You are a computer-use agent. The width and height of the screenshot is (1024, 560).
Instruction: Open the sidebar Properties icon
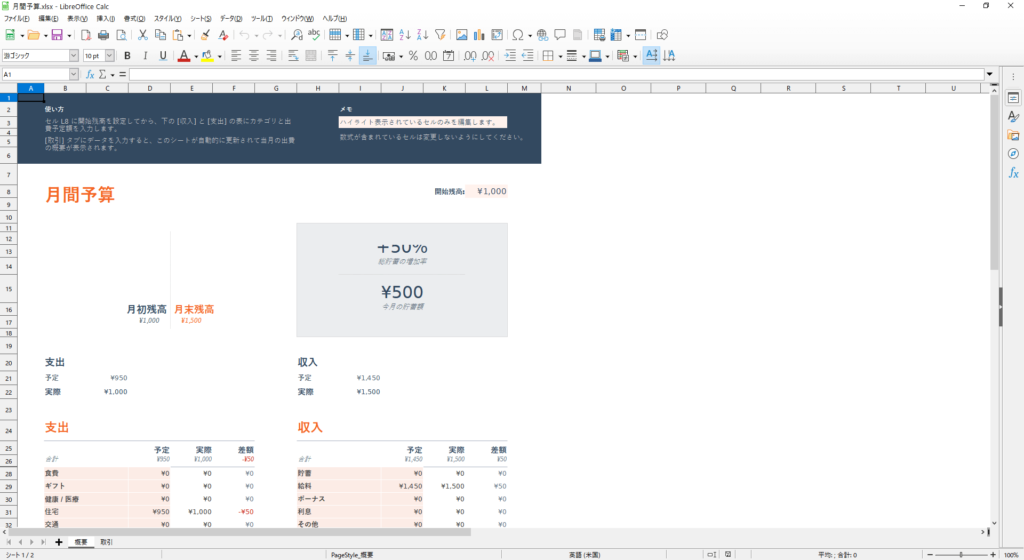point(1013,98)
